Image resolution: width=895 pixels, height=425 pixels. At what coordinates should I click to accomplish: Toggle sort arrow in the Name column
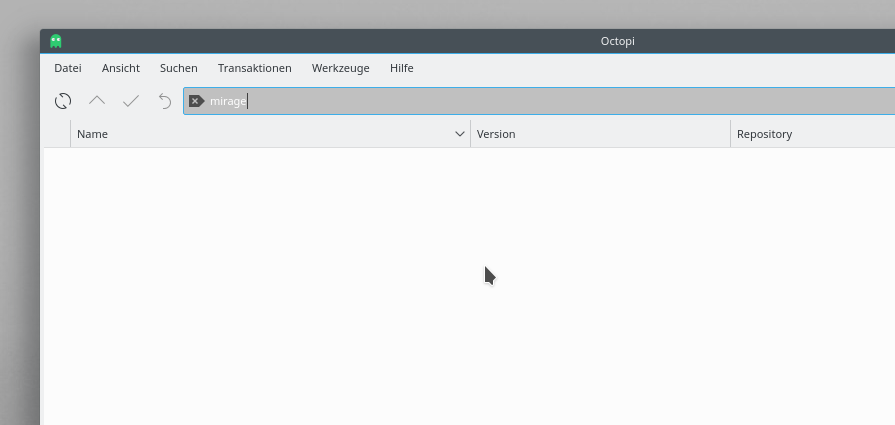tap(460, 134)
